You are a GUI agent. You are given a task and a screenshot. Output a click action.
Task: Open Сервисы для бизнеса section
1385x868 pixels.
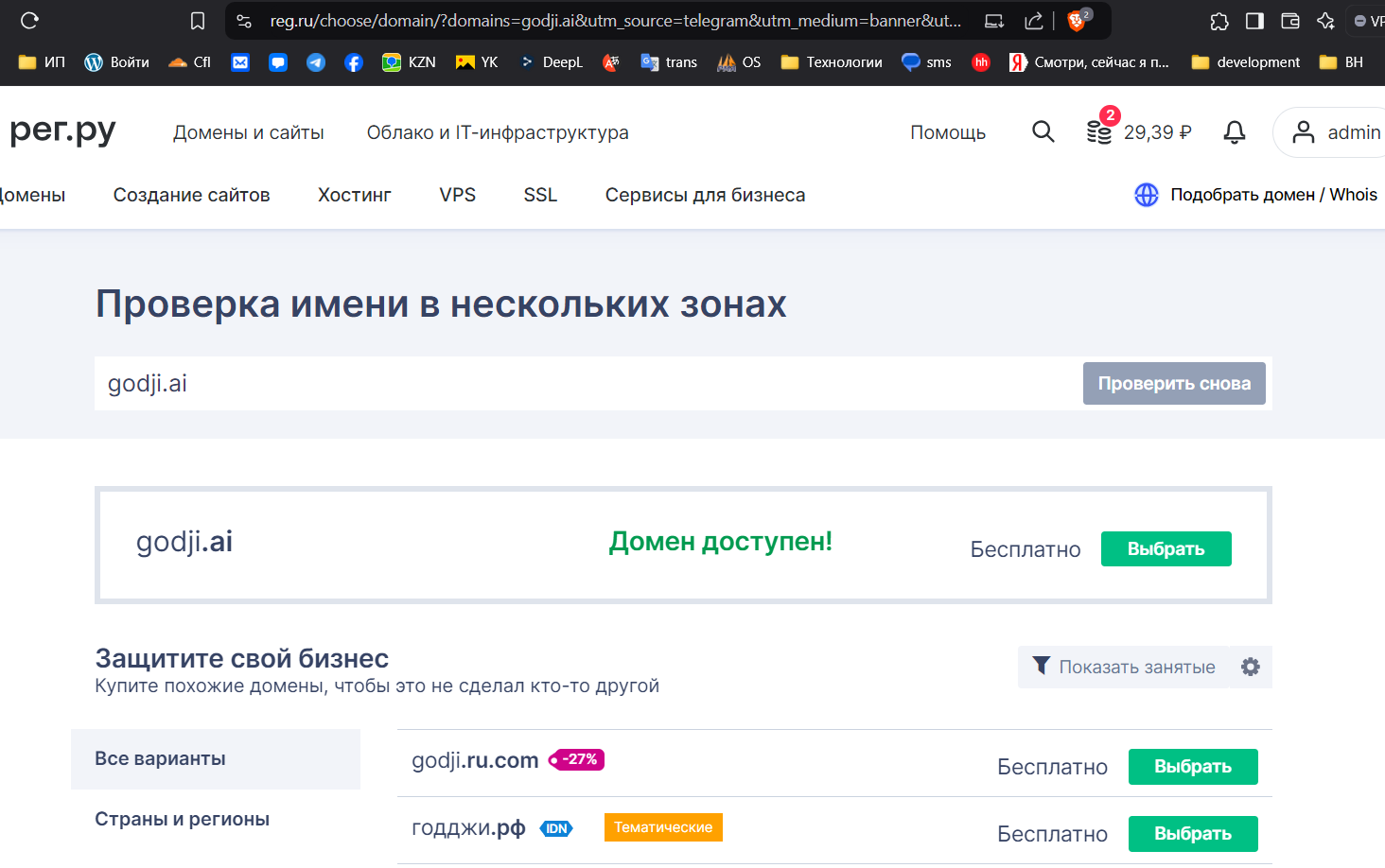[706, 195]
